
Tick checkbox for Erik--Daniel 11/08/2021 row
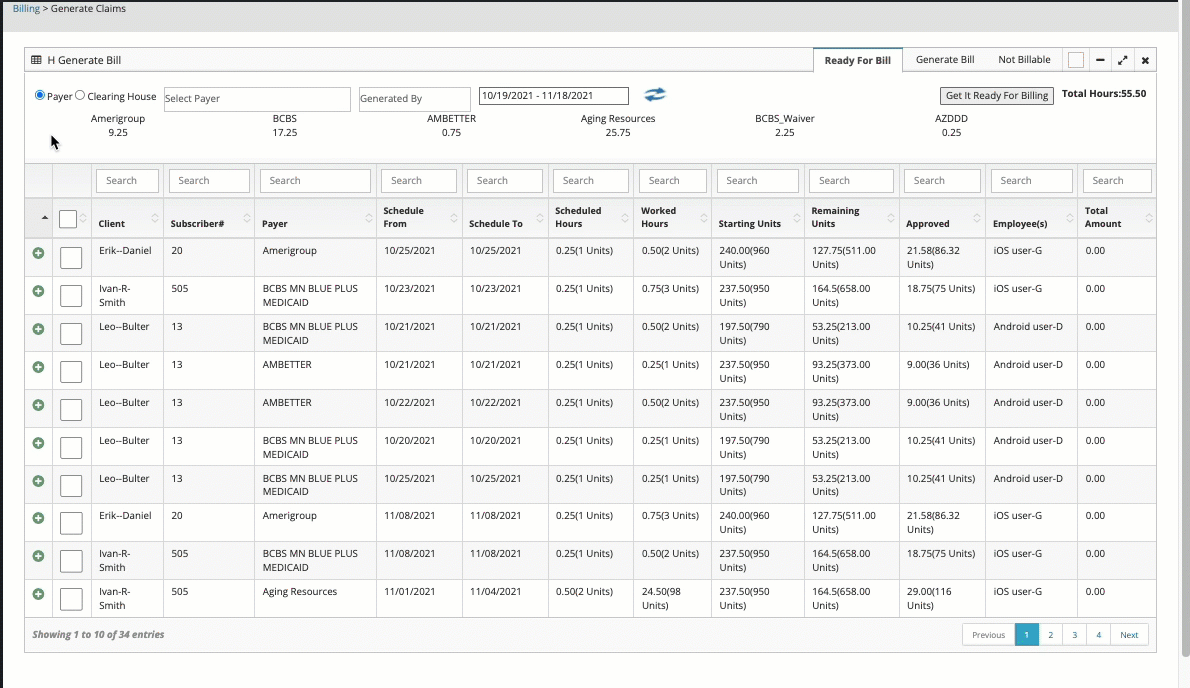pyautogui.click(x=71, y=523)
